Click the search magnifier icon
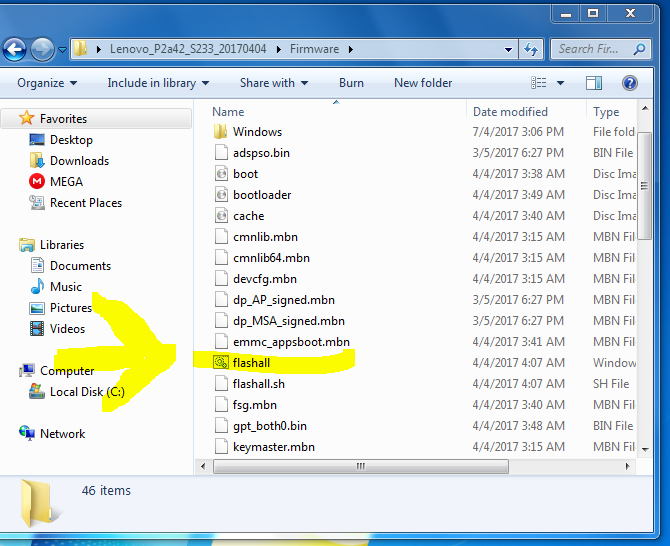 tap(640, 49)
